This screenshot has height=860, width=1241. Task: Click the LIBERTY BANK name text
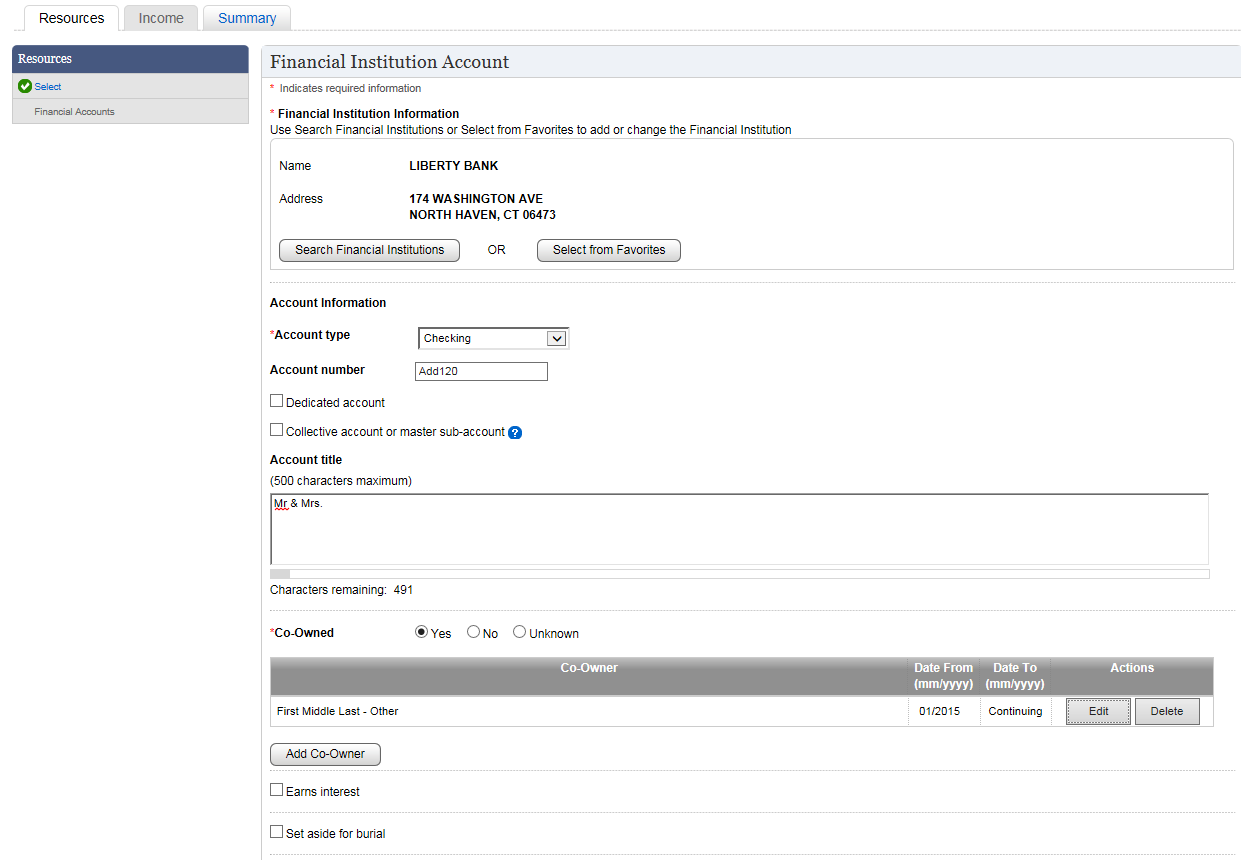(454, 166)
